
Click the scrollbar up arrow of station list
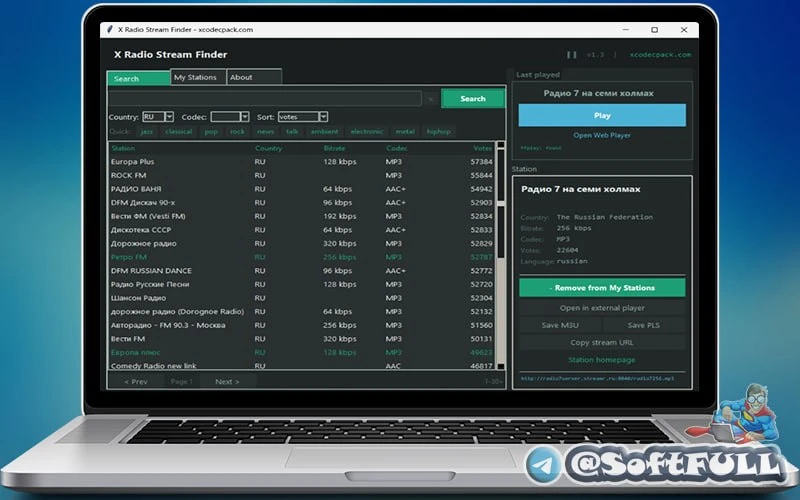pyautogui.click(x=501, y=144)
